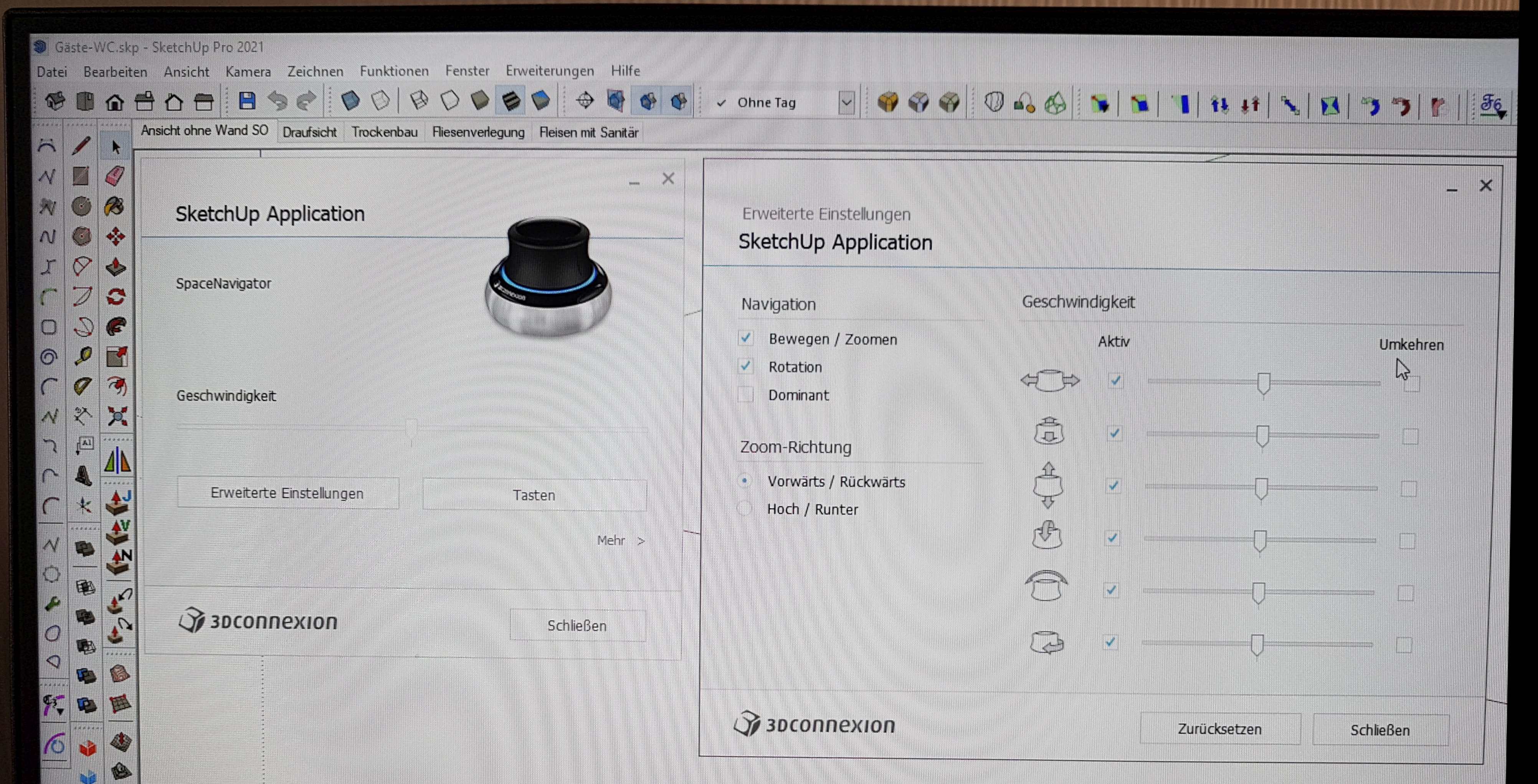Select the Rotate tool with red circular arrows

pyautogui.click(x=116, y=296)
